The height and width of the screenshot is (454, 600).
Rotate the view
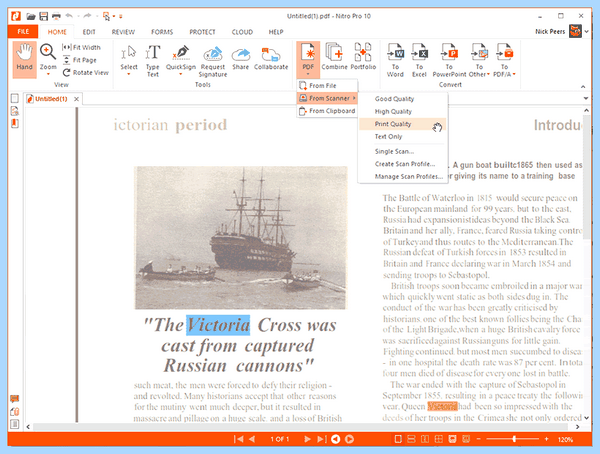(x=85, y=73)
